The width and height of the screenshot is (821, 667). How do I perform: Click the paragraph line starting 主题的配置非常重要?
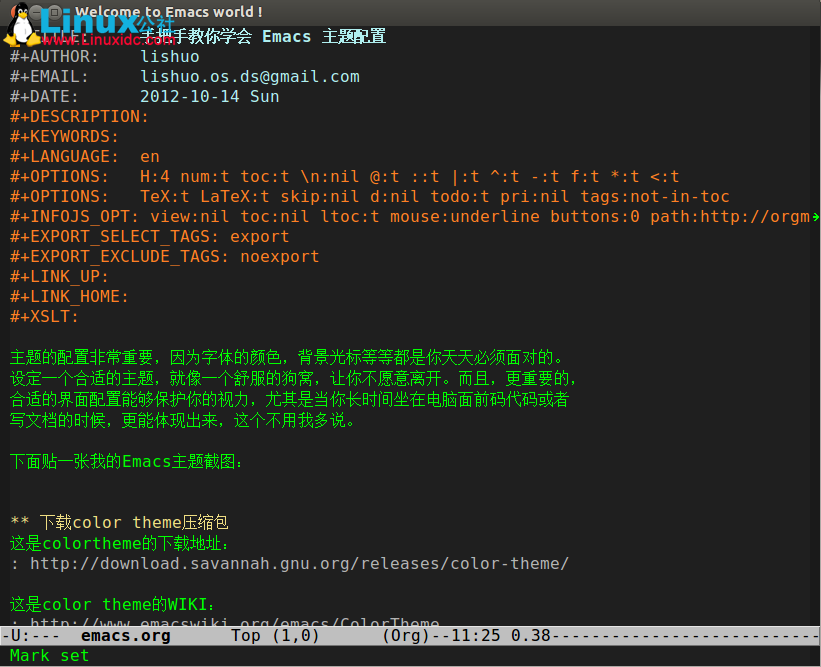(x=287, y=358)
